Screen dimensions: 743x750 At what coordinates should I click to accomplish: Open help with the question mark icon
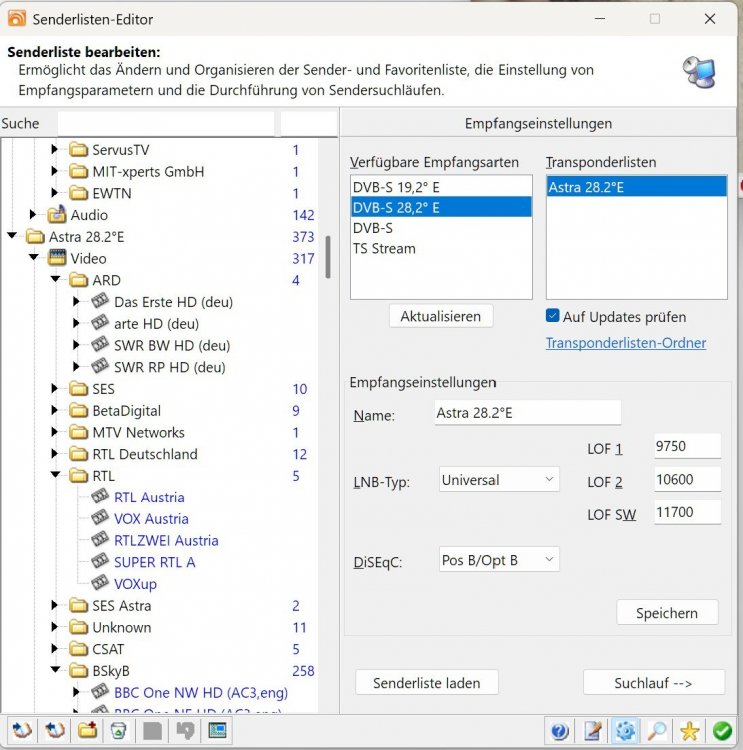coord(560,731)
